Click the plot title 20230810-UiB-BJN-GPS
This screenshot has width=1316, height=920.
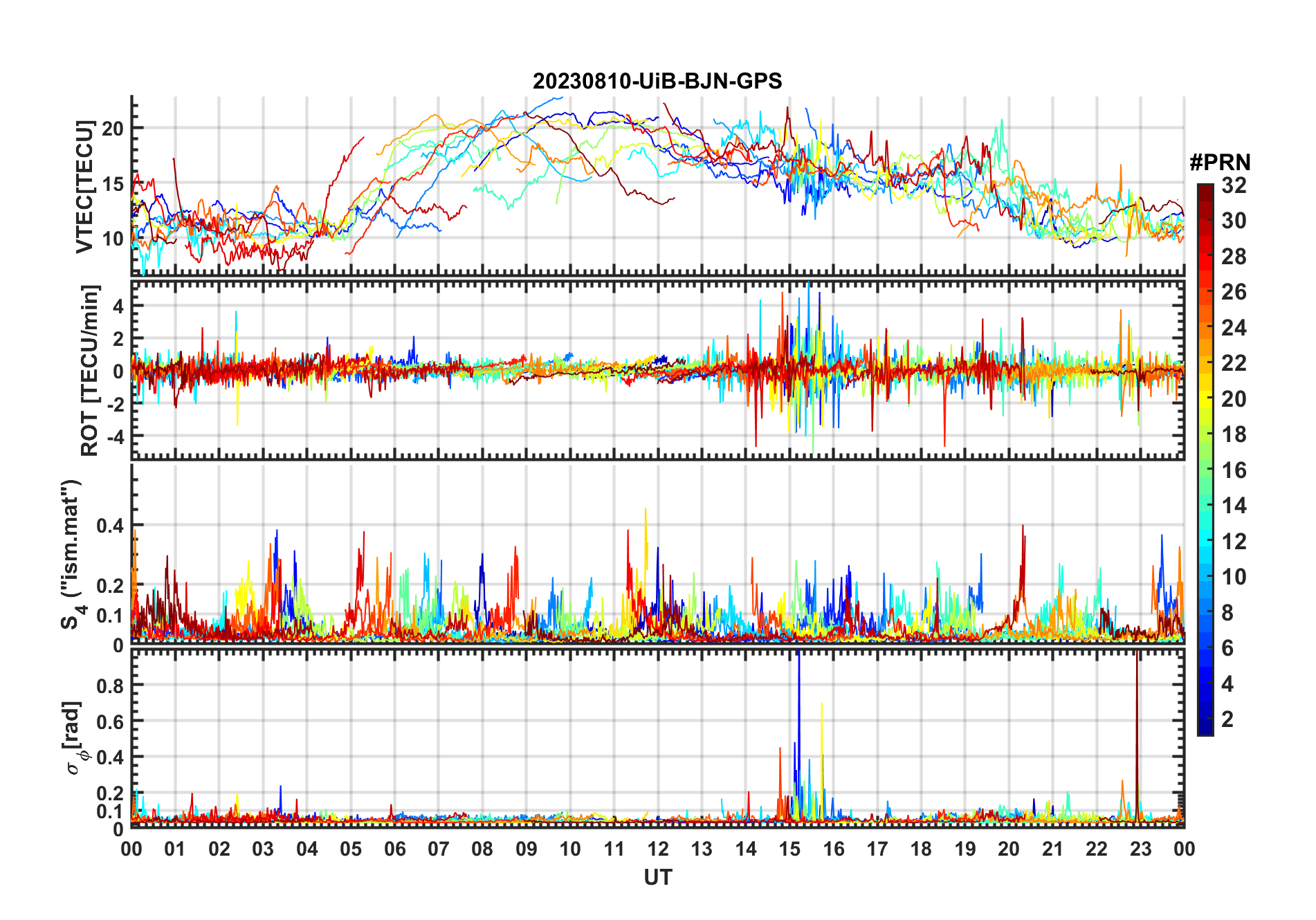coord(657,82)
